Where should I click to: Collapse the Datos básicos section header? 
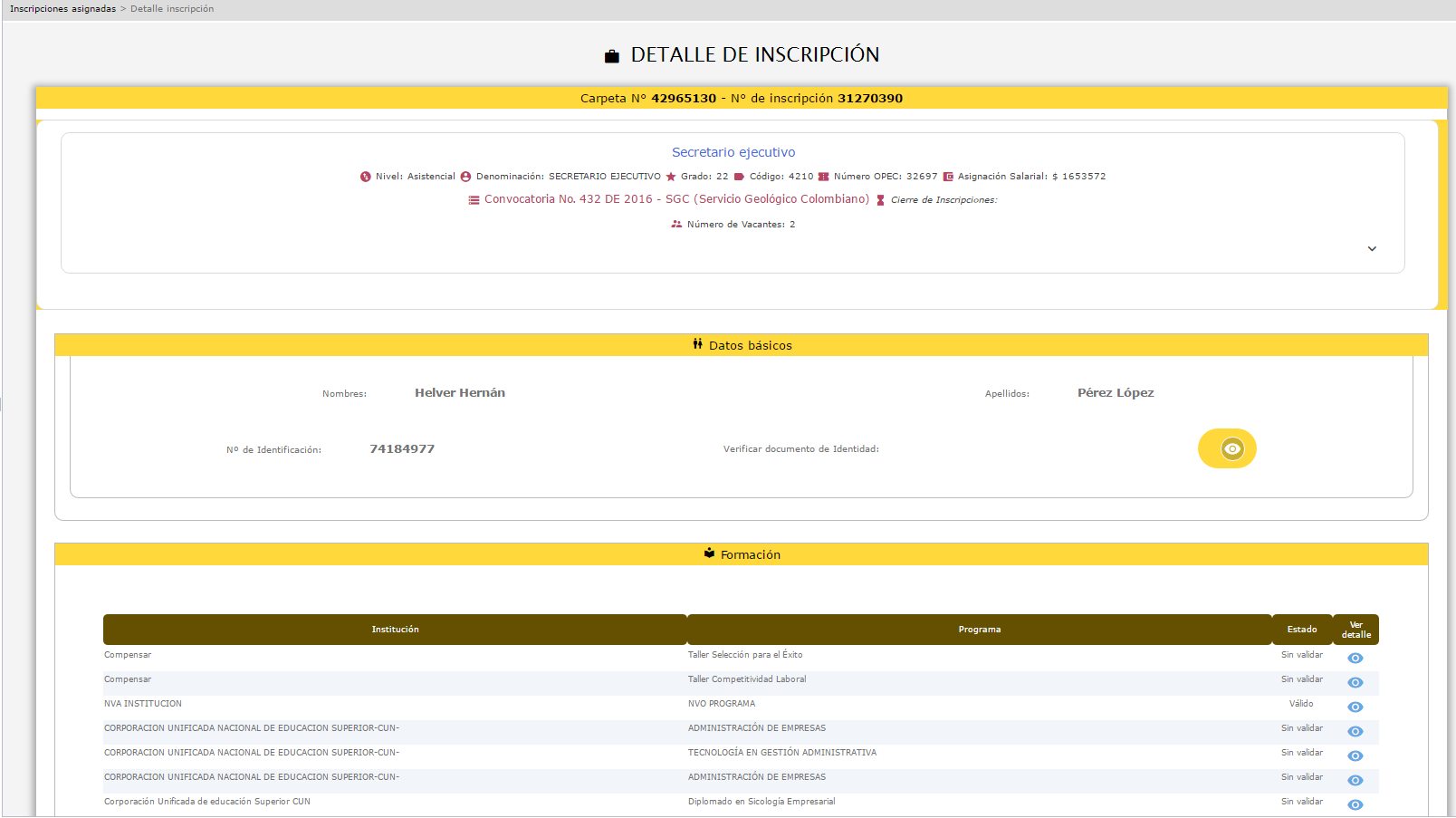(x=741, y=345)
